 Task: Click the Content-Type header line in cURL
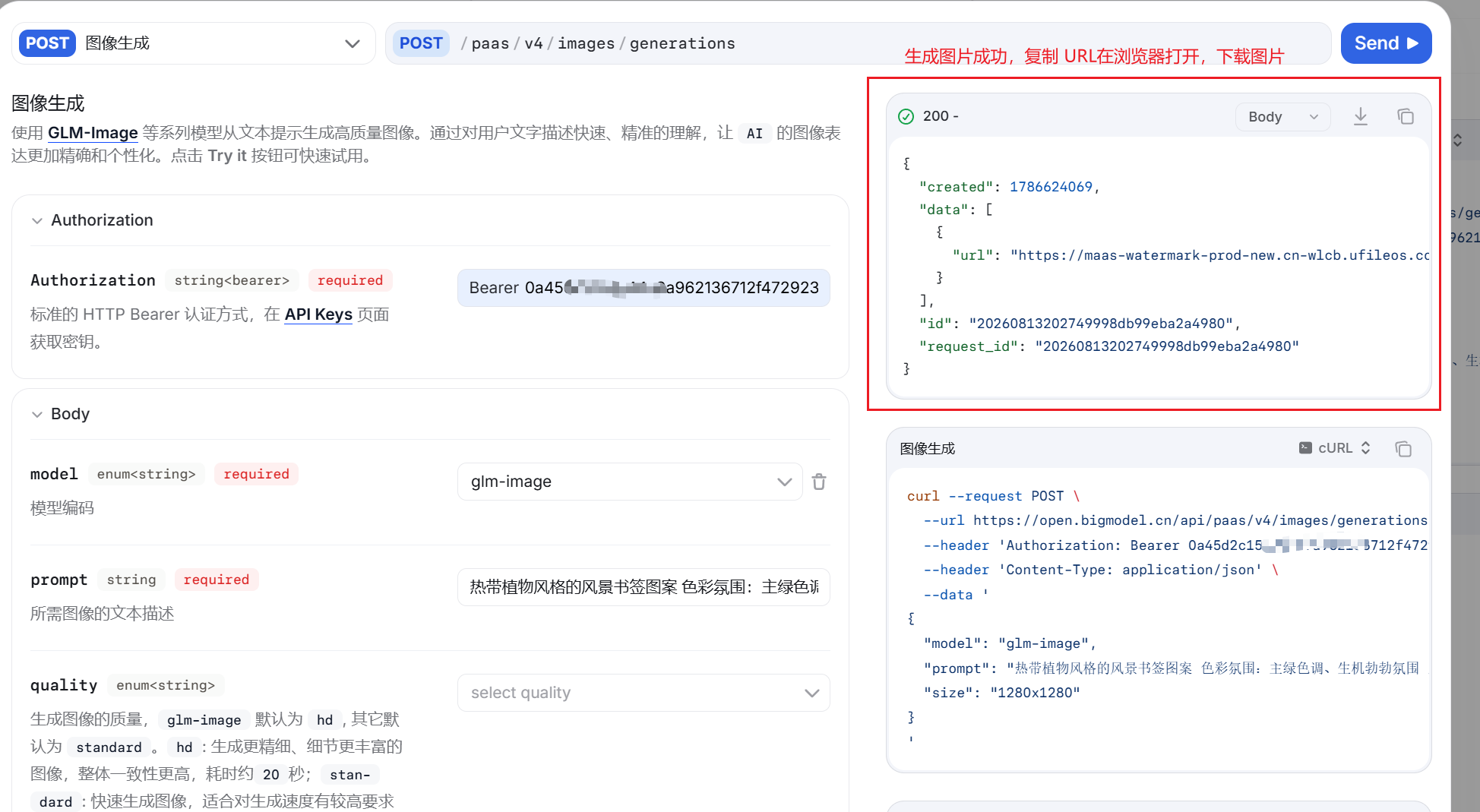click(1101, 570)
